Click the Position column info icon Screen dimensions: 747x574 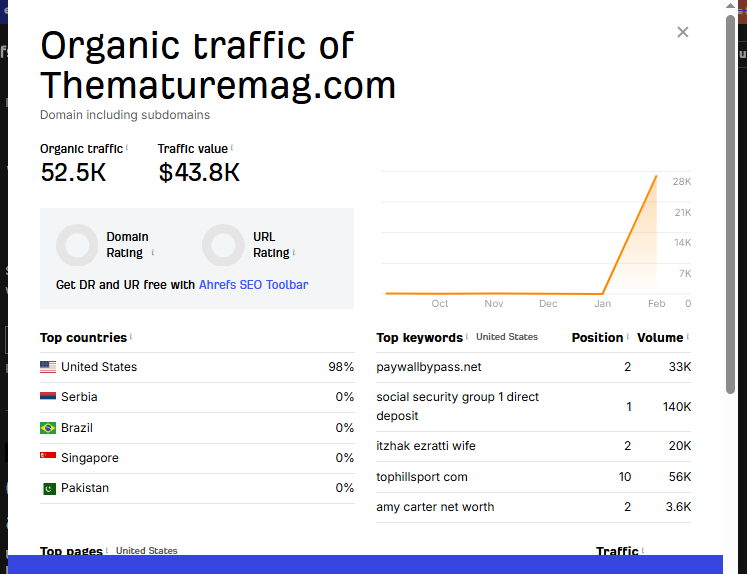[627, 336]
